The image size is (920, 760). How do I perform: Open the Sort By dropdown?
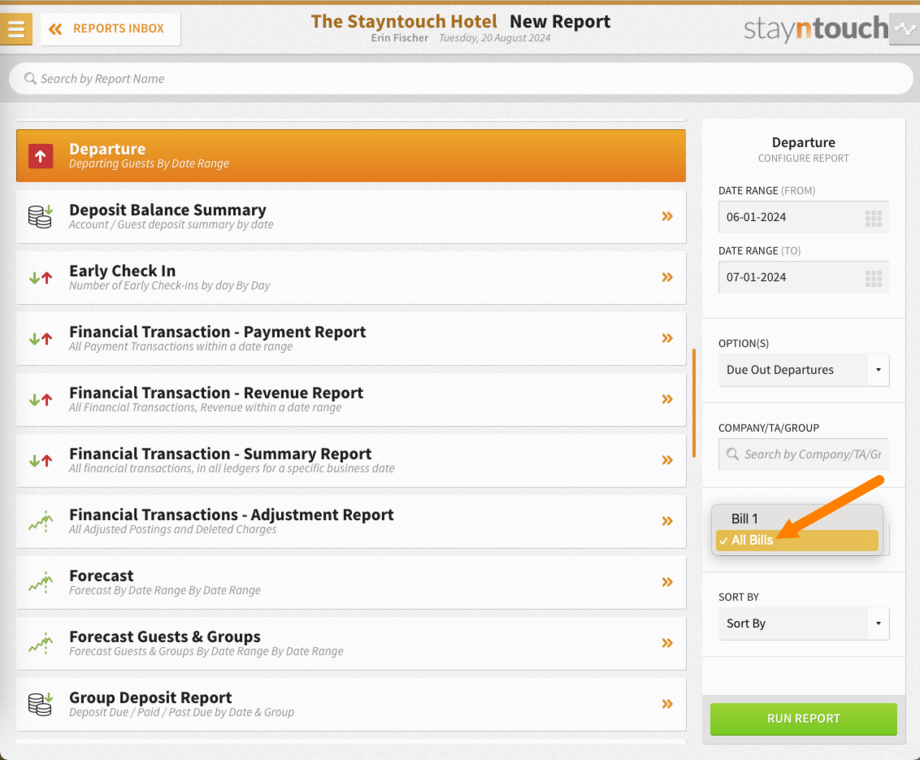click(803, 623)
